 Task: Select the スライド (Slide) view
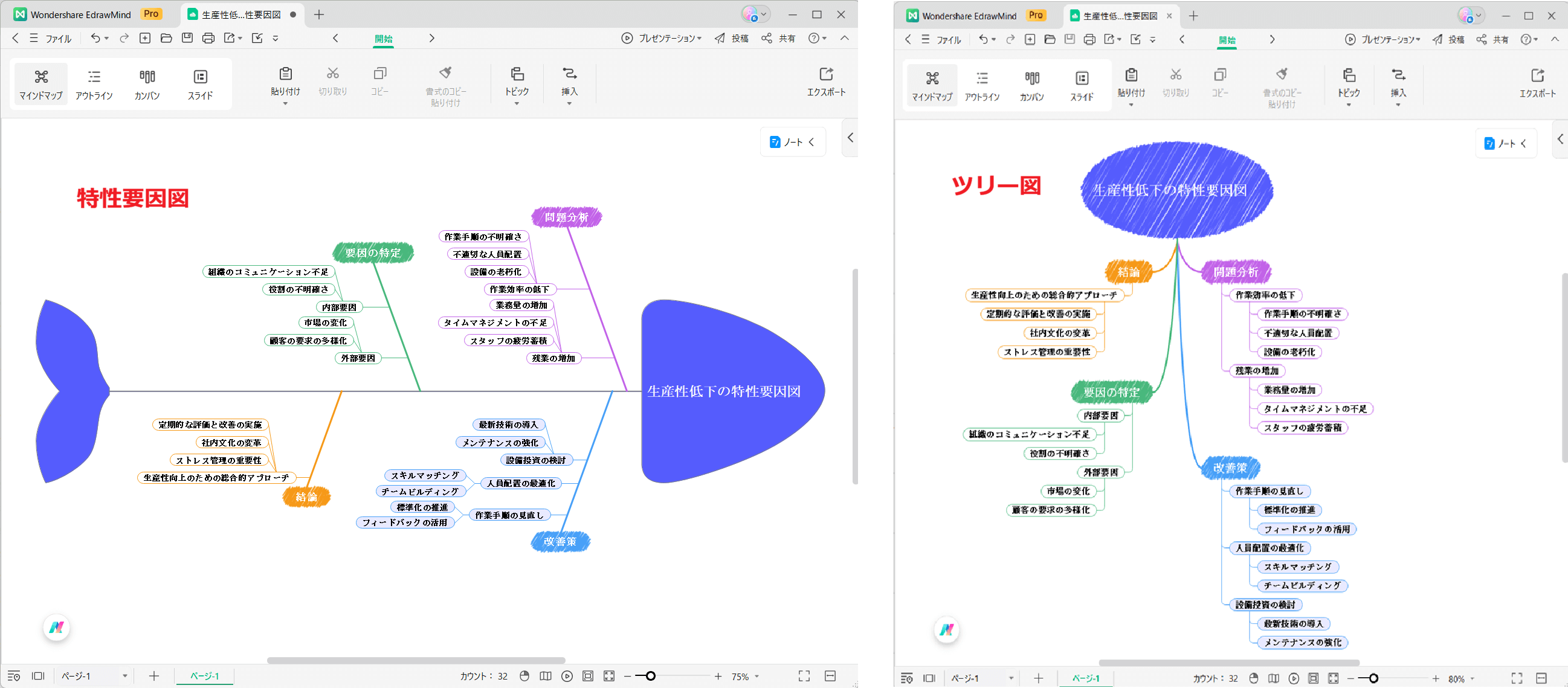[x=200, y=84]
